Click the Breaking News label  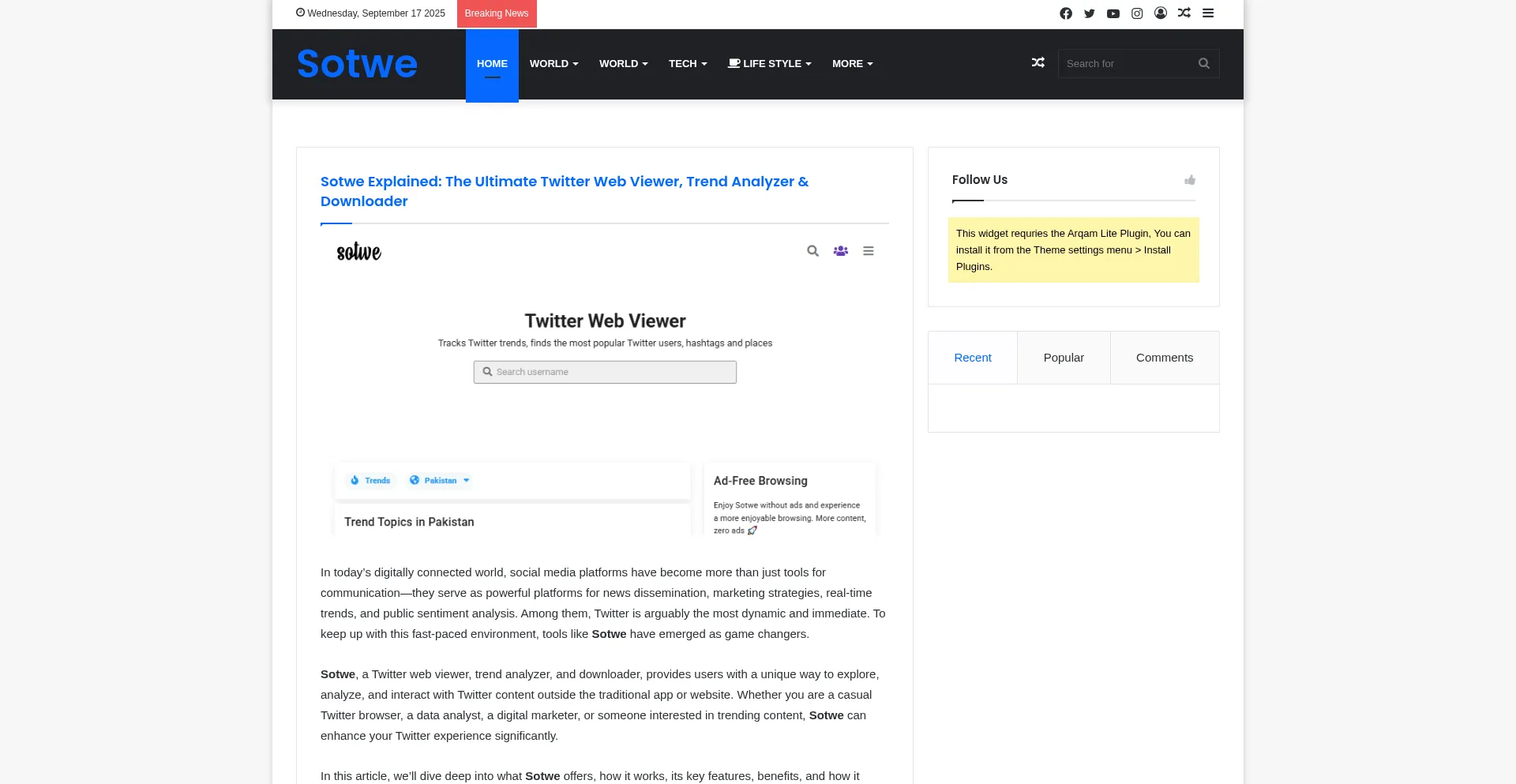coord(497,13)
